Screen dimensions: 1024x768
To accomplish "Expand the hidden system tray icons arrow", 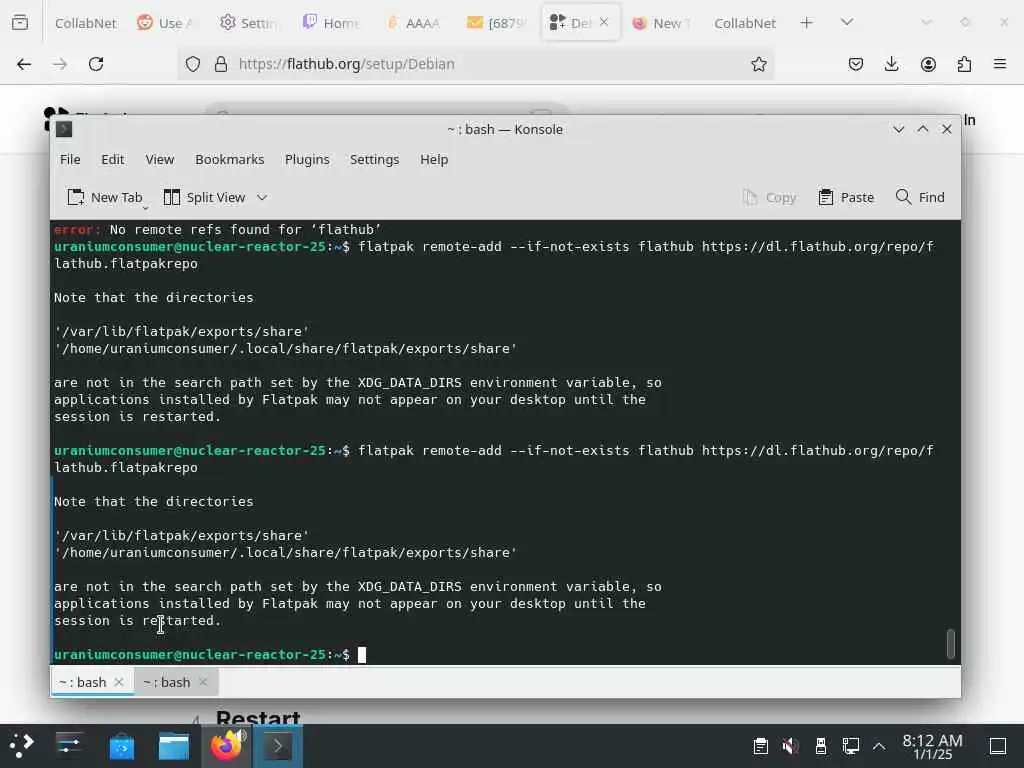I will click(x=879, y=746).
